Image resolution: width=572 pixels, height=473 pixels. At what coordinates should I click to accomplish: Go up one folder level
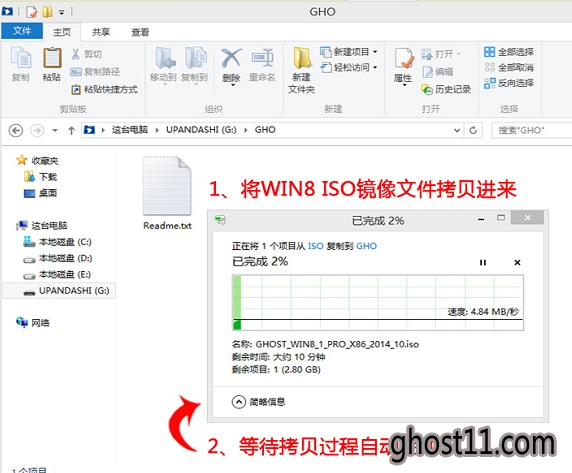tap(72, 130)
